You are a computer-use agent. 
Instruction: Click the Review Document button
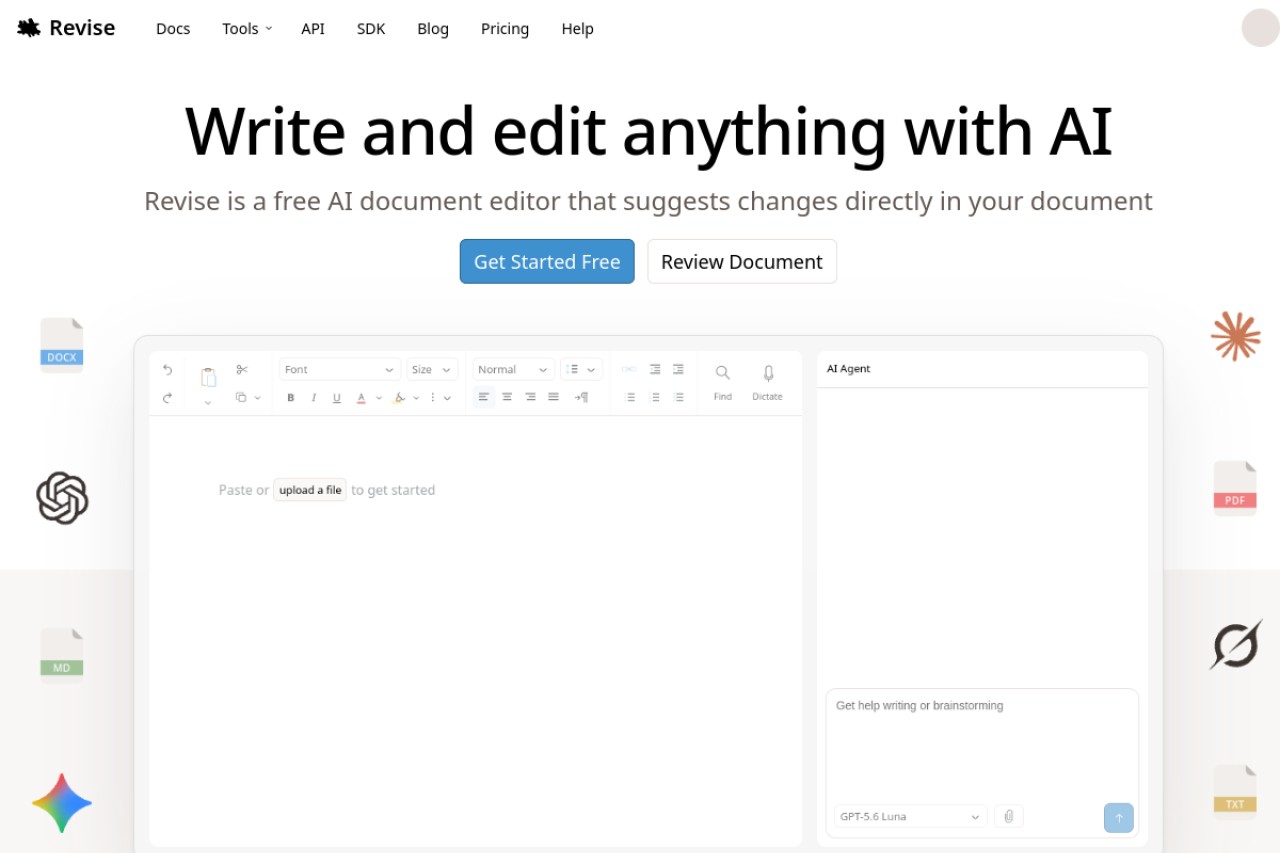click(742, 261)
